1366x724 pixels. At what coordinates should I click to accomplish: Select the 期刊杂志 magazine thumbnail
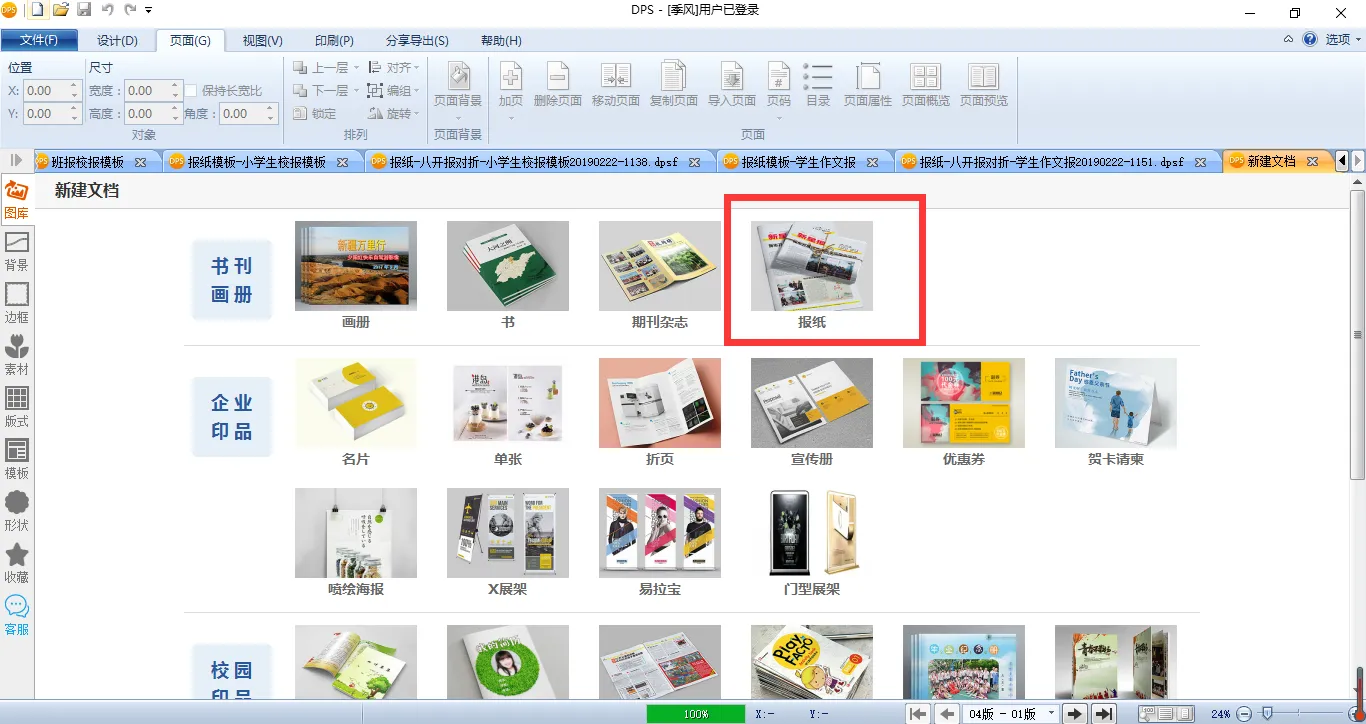[660, 266]
